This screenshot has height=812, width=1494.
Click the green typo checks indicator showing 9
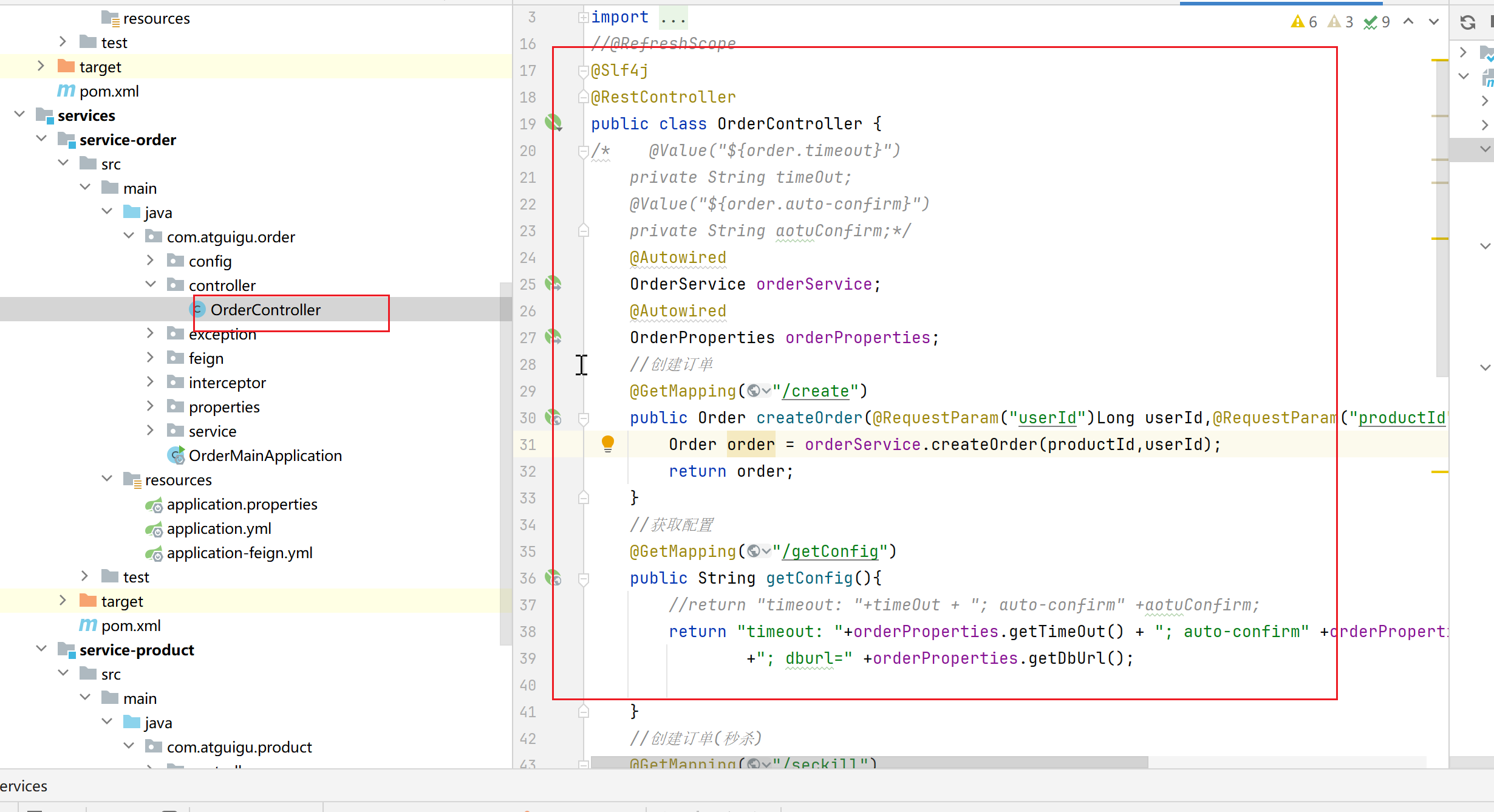pyautogui.click(x=1377, y=22)
